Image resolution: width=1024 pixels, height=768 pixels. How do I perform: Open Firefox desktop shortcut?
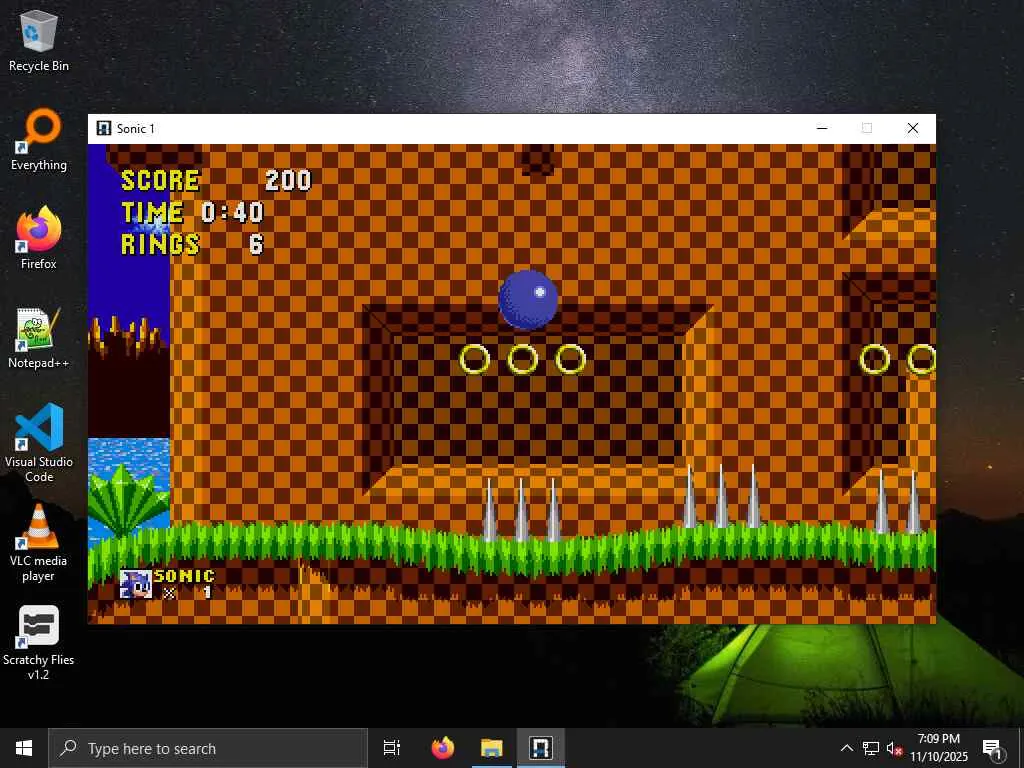pos(39,239)
